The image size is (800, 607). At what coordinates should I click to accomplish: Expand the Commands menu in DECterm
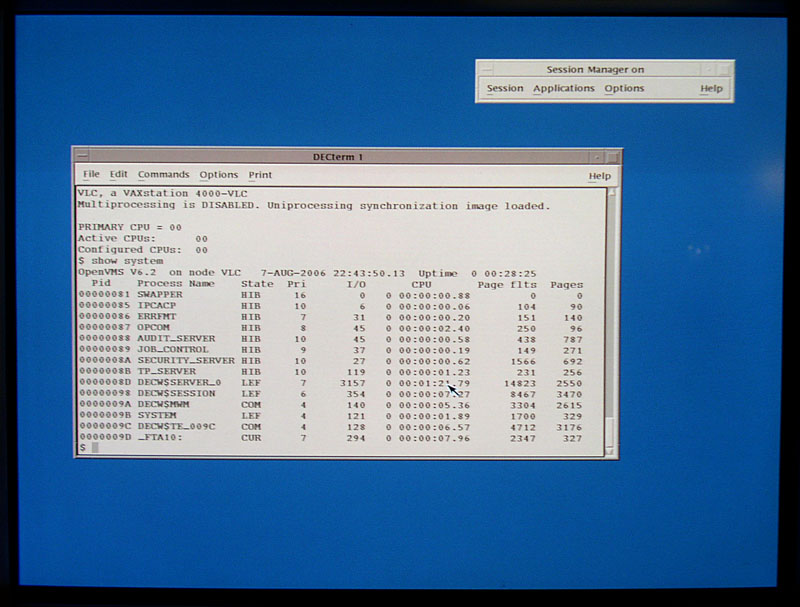coord(163,175)
